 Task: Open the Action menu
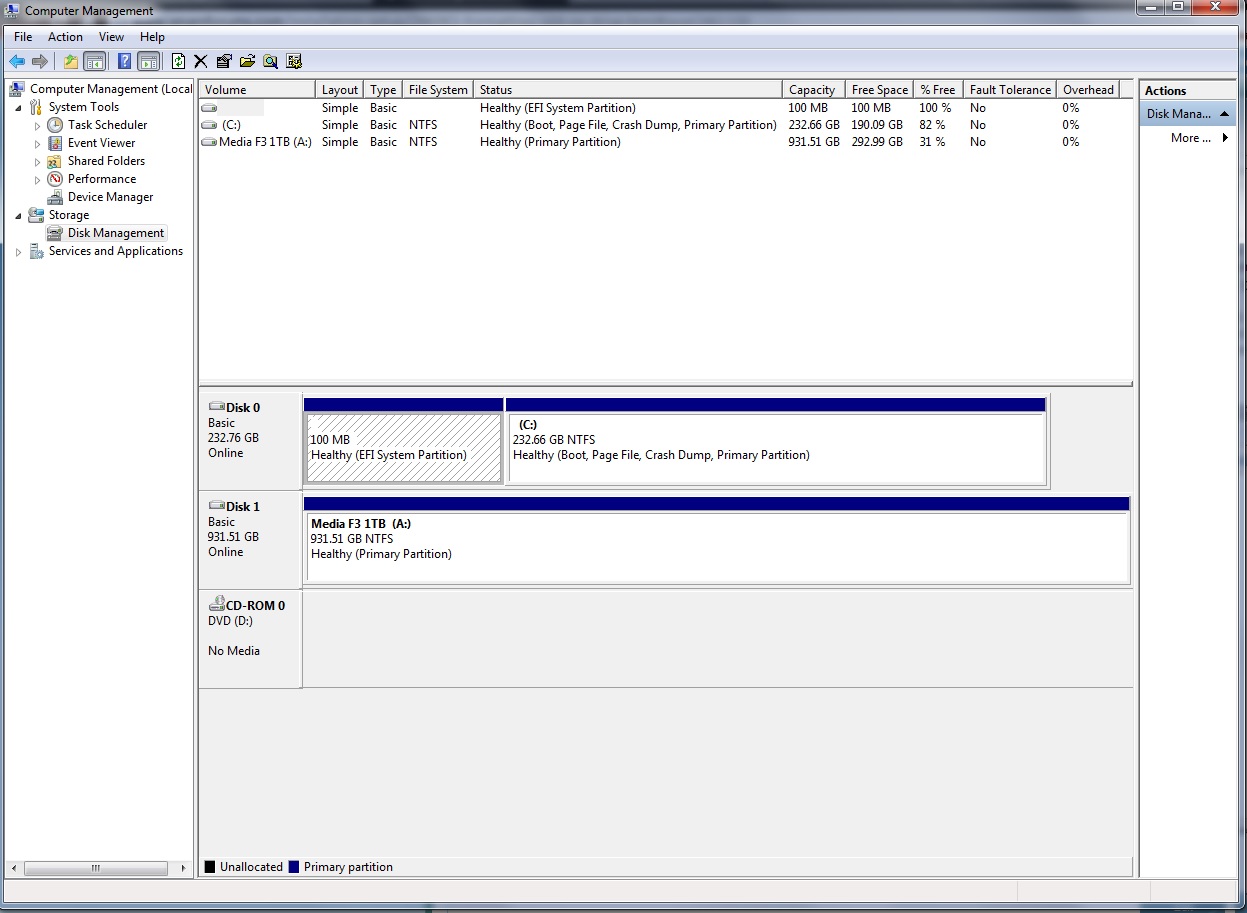point(66,37)
